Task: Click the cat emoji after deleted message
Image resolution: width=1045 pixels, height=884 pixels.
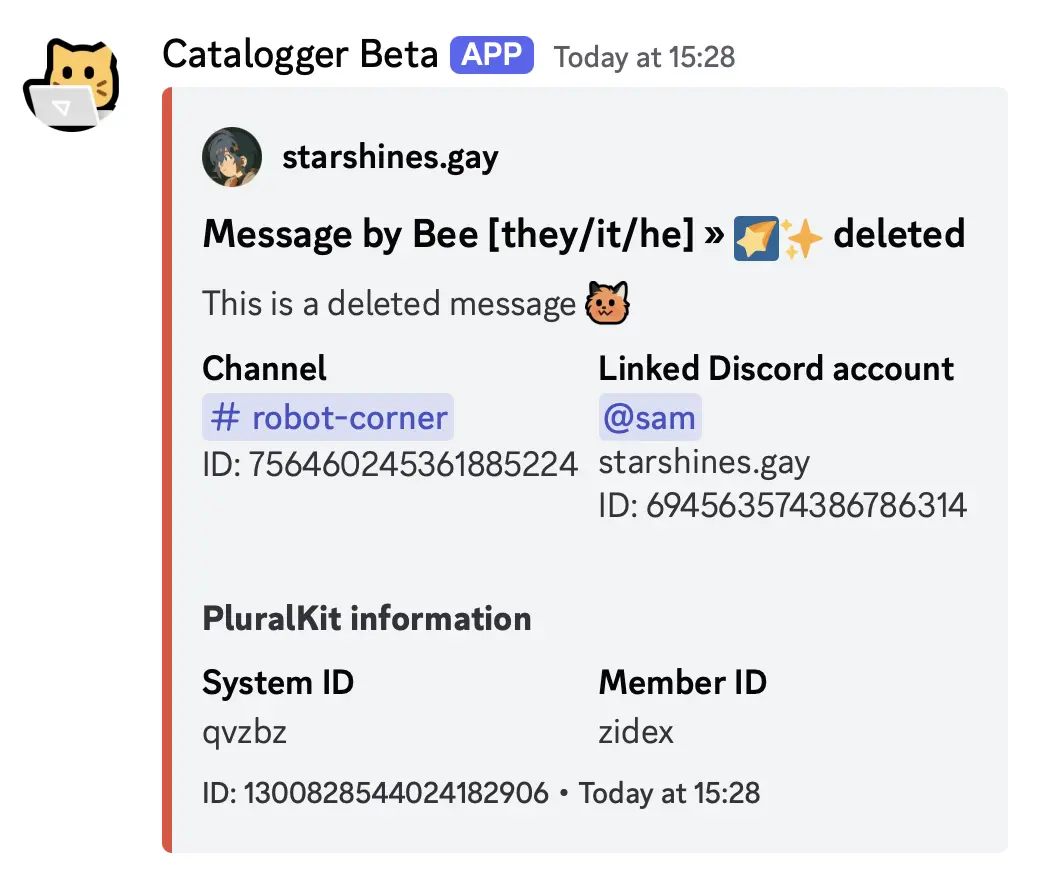Action: coord(608,304)
